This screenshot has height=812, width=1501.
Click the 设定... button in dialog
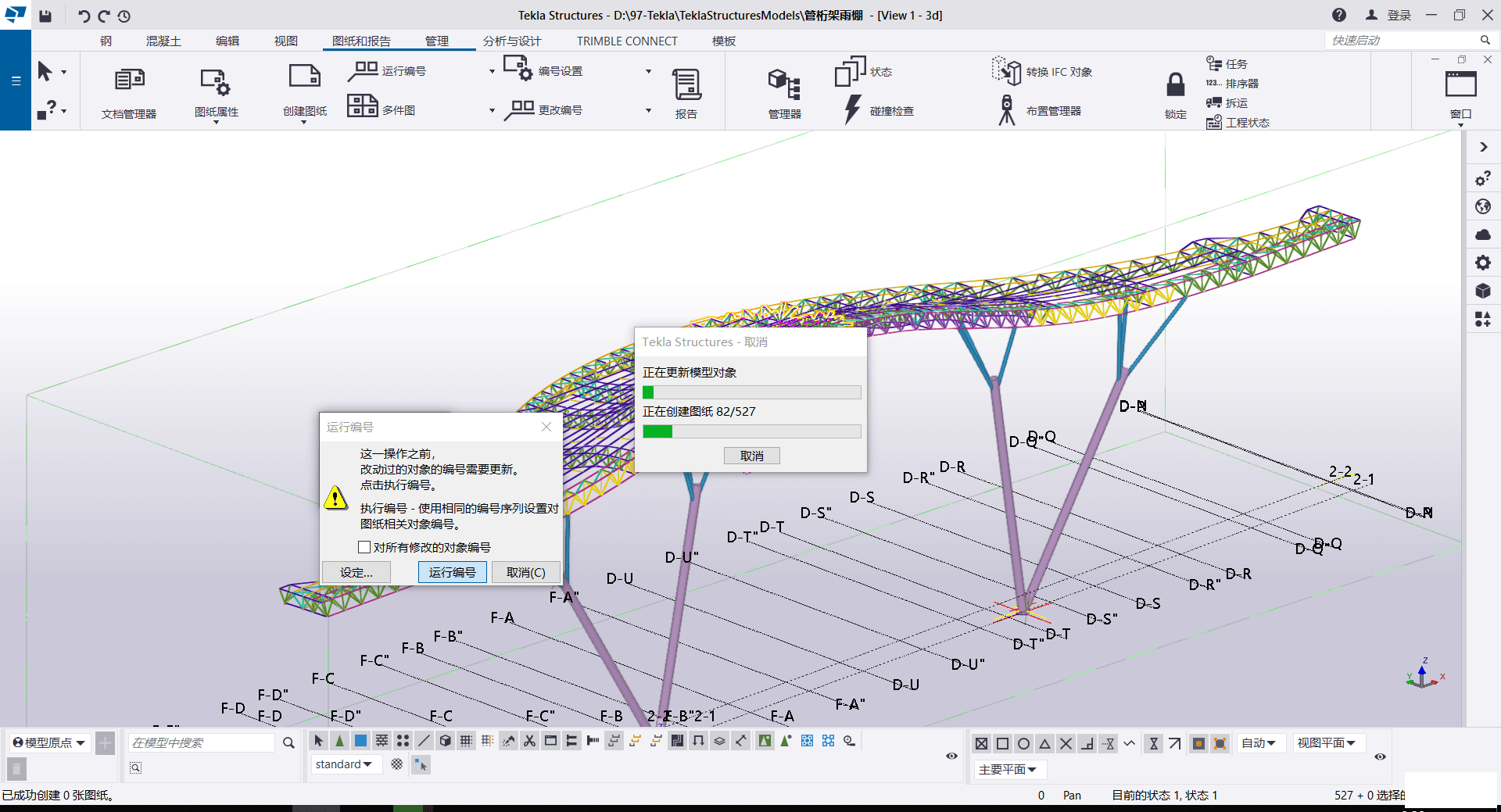(x=356, y=572)
